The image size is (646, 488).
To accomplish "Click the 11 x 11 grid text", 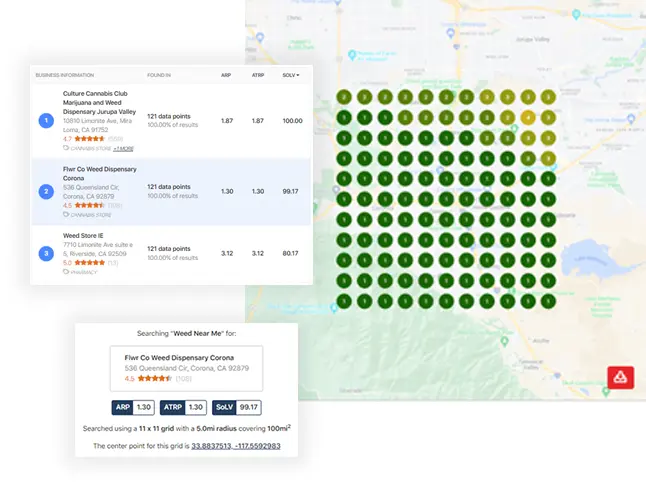I will (156, 429).
